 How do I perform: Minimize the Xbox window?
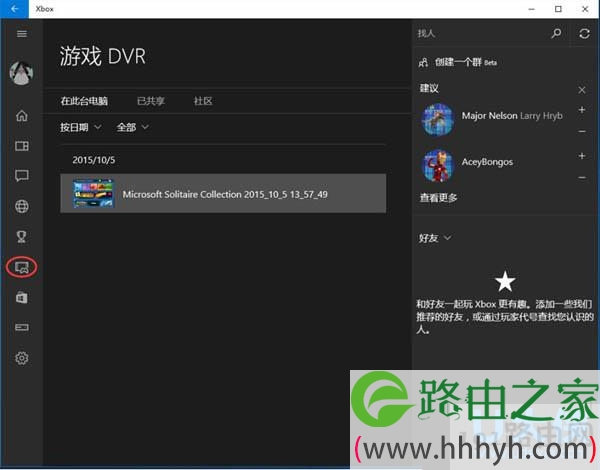(x=532, y=9)
